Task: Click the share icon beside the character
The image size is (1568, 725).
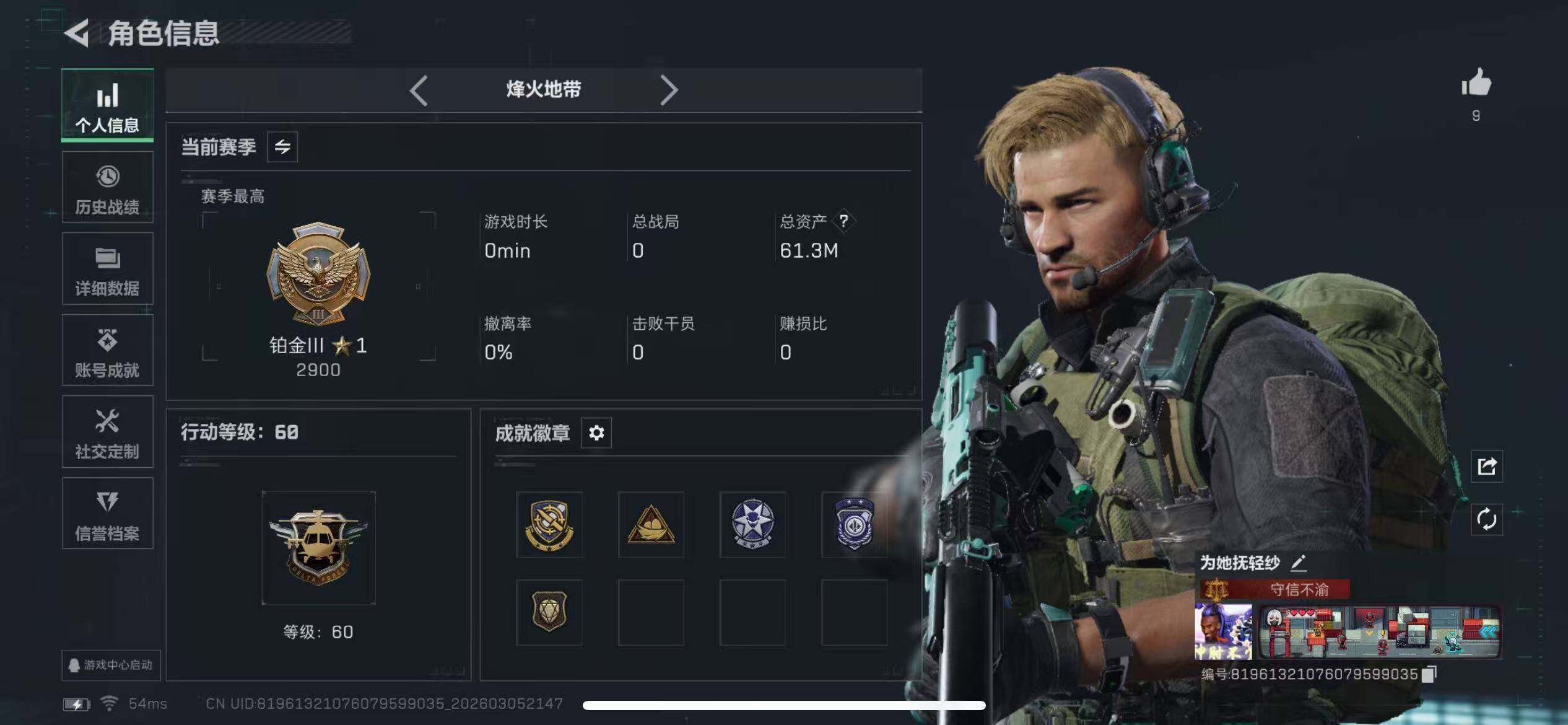Action: (1486, 466)
